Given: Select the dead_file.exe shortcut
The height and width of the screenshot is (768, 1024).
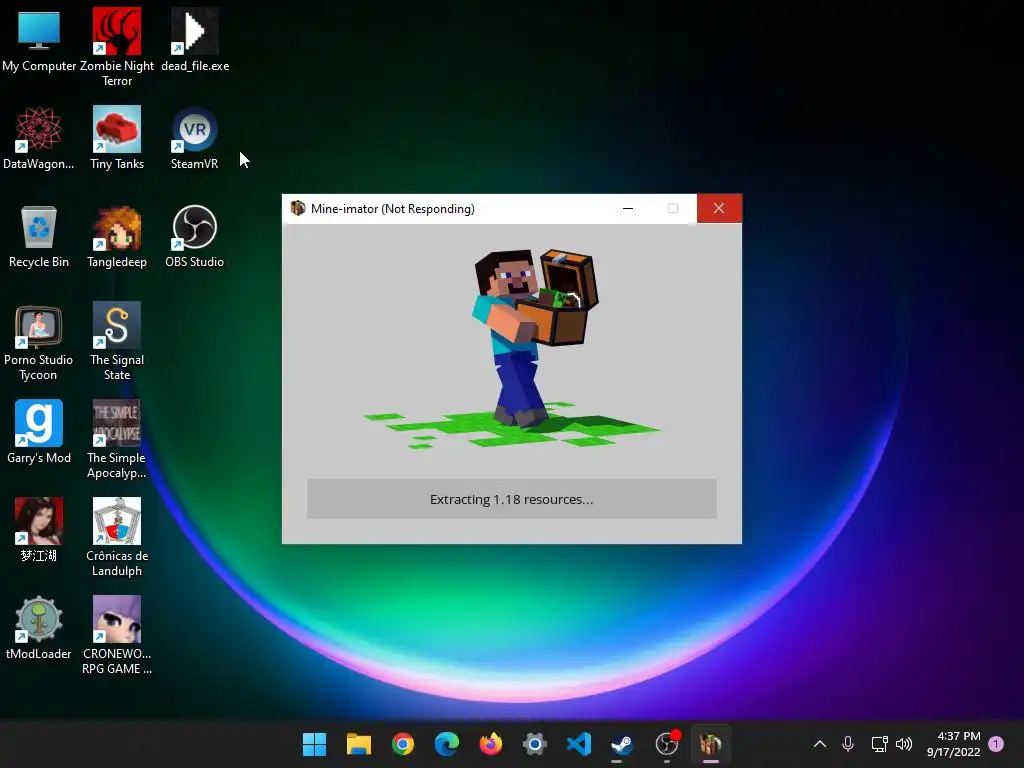Looking at the screenshot, I should click(195, 40).
